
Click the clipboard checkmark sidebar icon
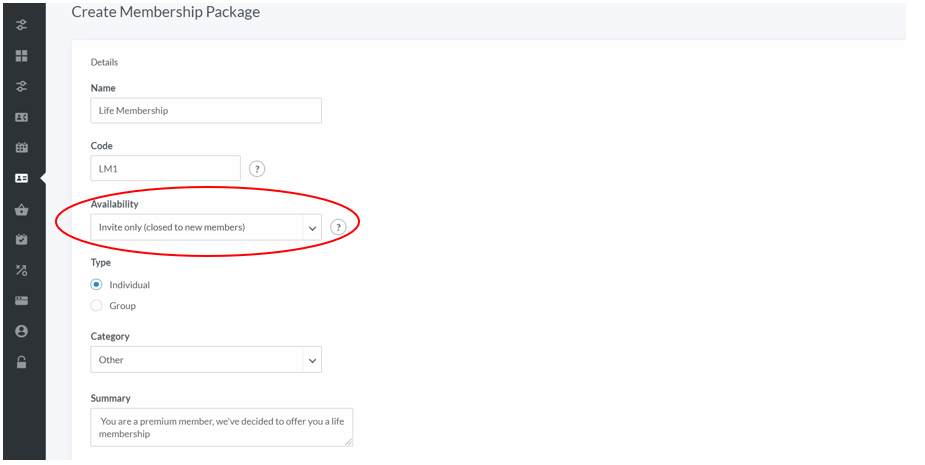(21, 240)
